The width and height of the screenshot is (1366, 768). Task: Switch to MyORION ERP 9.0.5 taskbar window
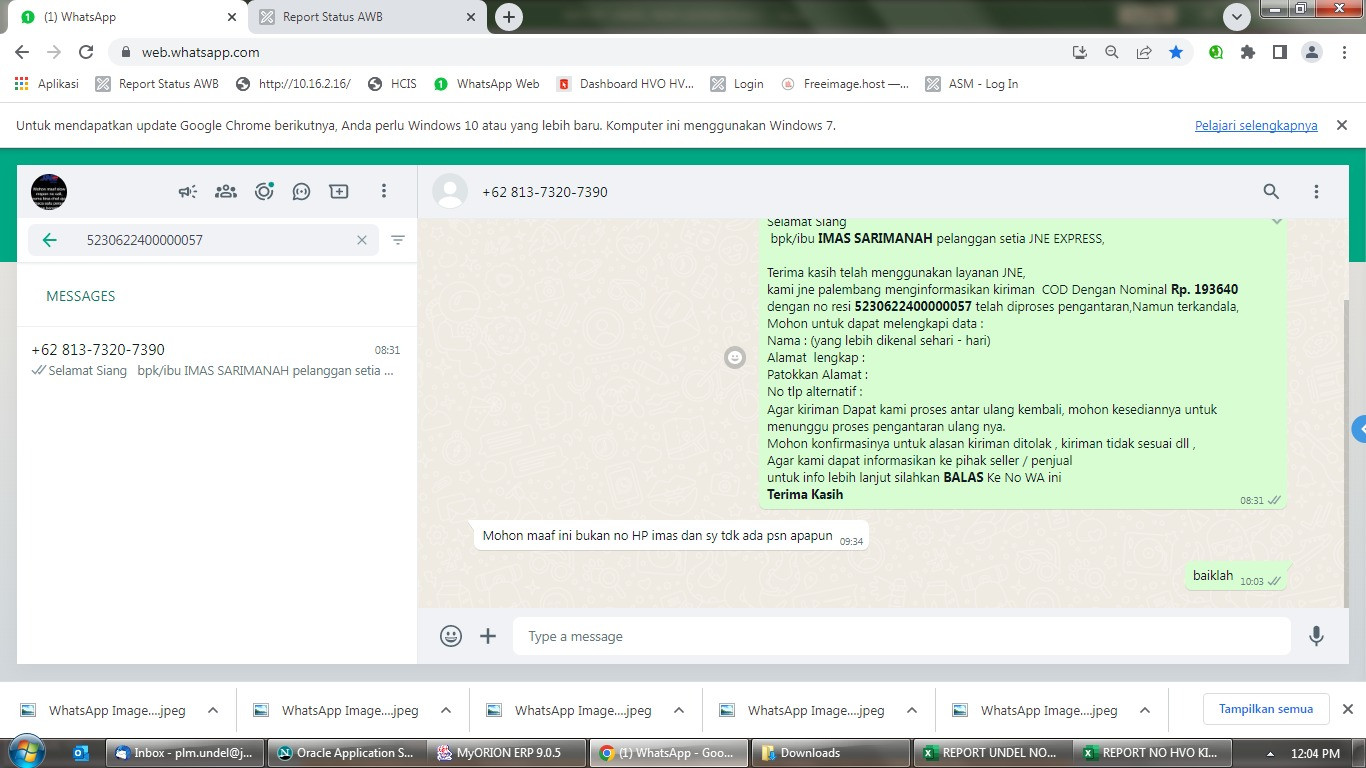[507, 753]
